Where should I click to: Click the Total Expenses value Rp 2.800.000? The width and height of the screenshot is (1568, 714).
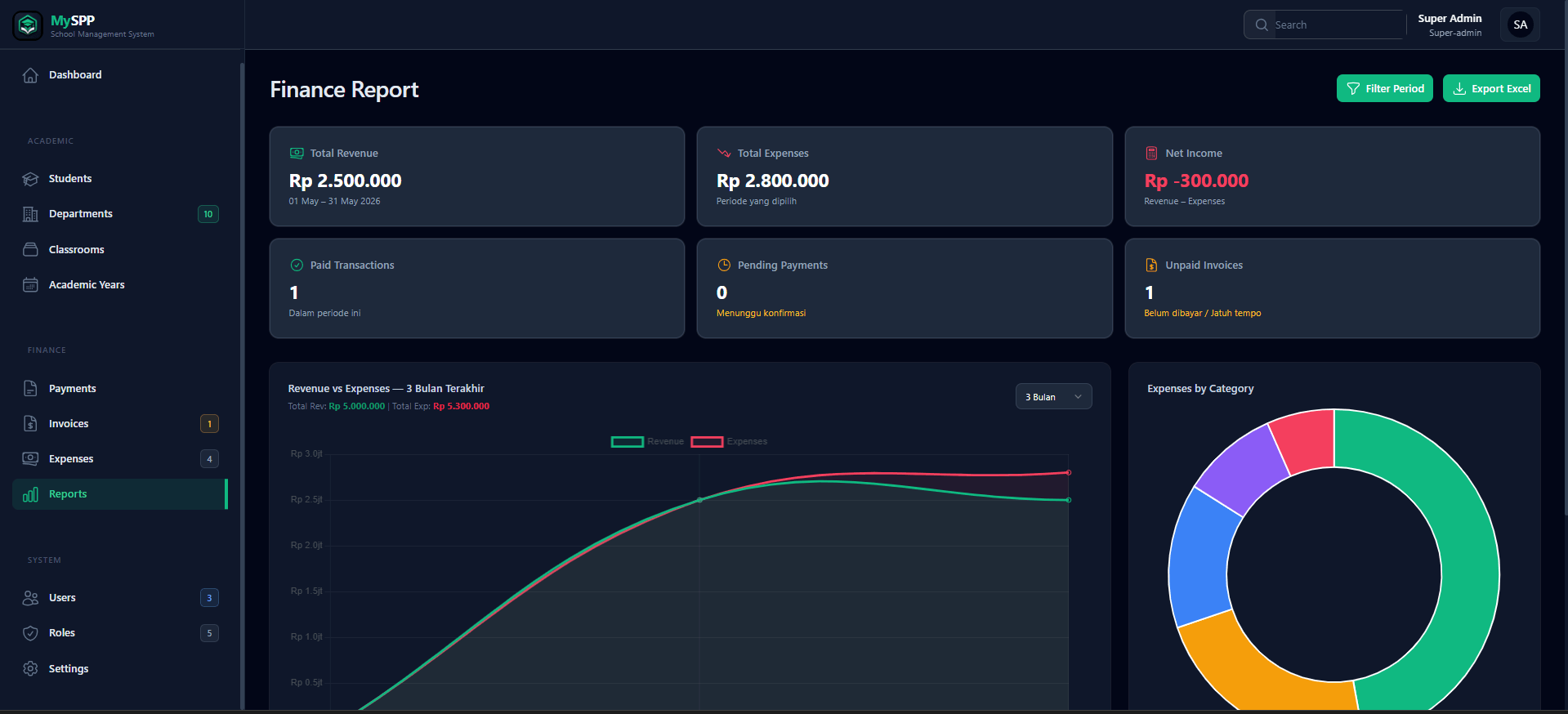tap(773, 181)
